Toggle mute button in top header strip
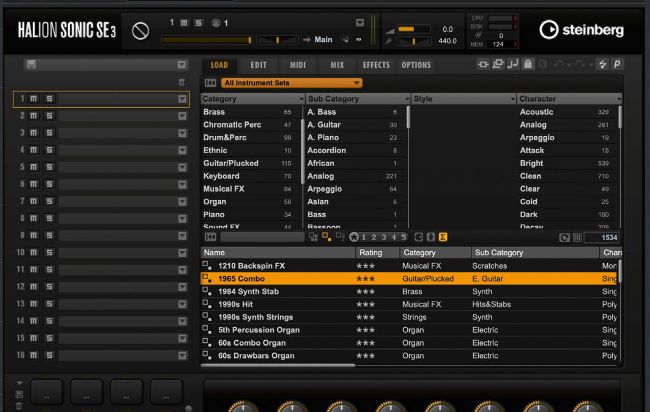Viewport: 650px width, 412px height. tap(184, 23)
